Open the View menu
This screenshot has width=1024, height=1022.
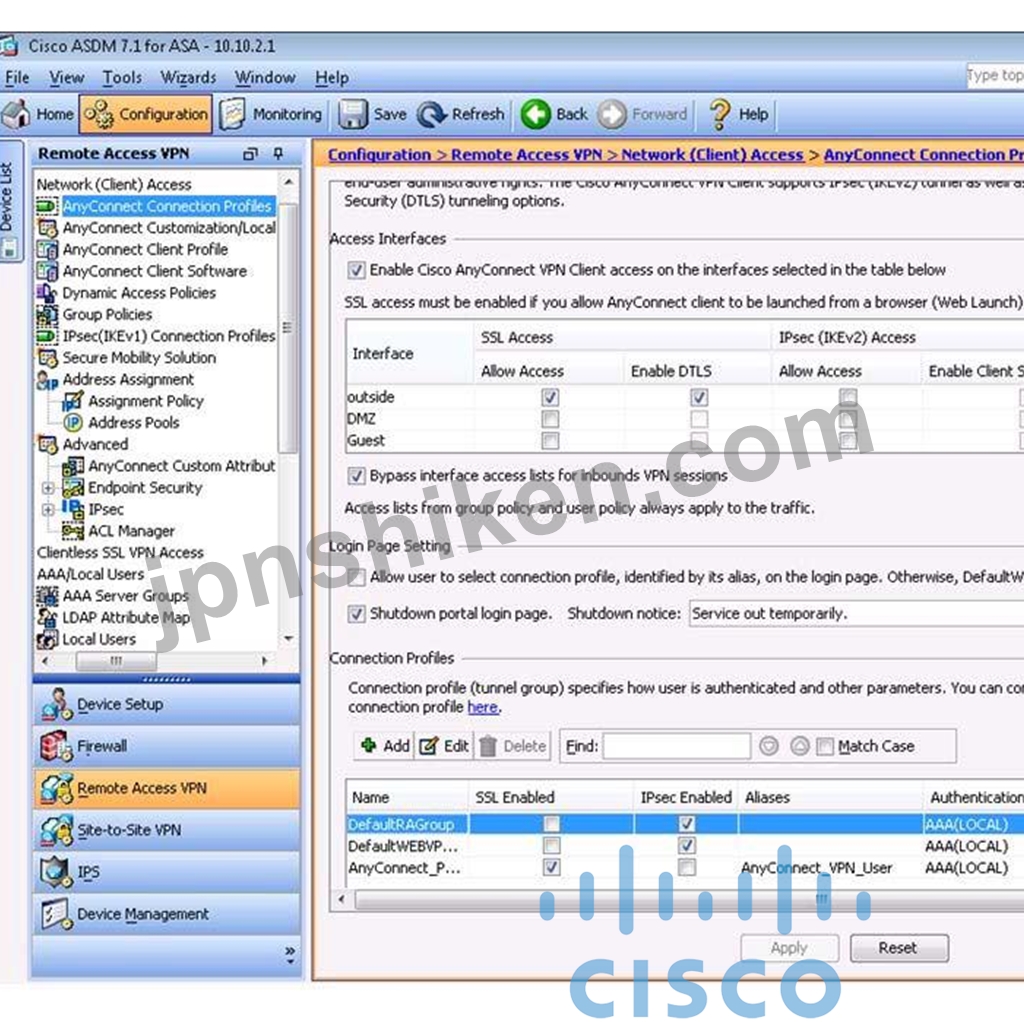[x=67, y=78]
